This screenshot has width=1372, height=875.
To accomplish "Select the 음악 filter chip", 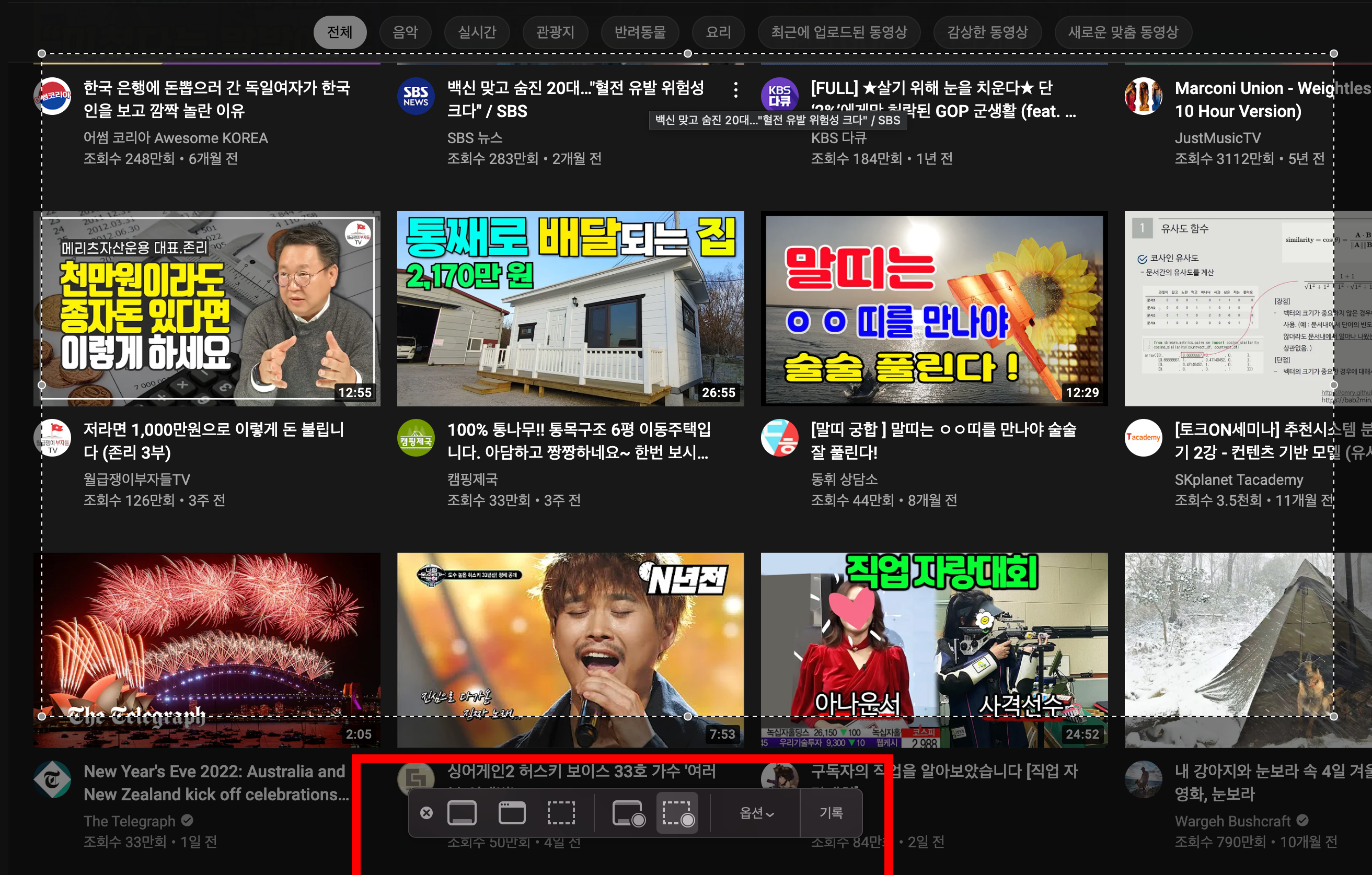I will (405, 32).
